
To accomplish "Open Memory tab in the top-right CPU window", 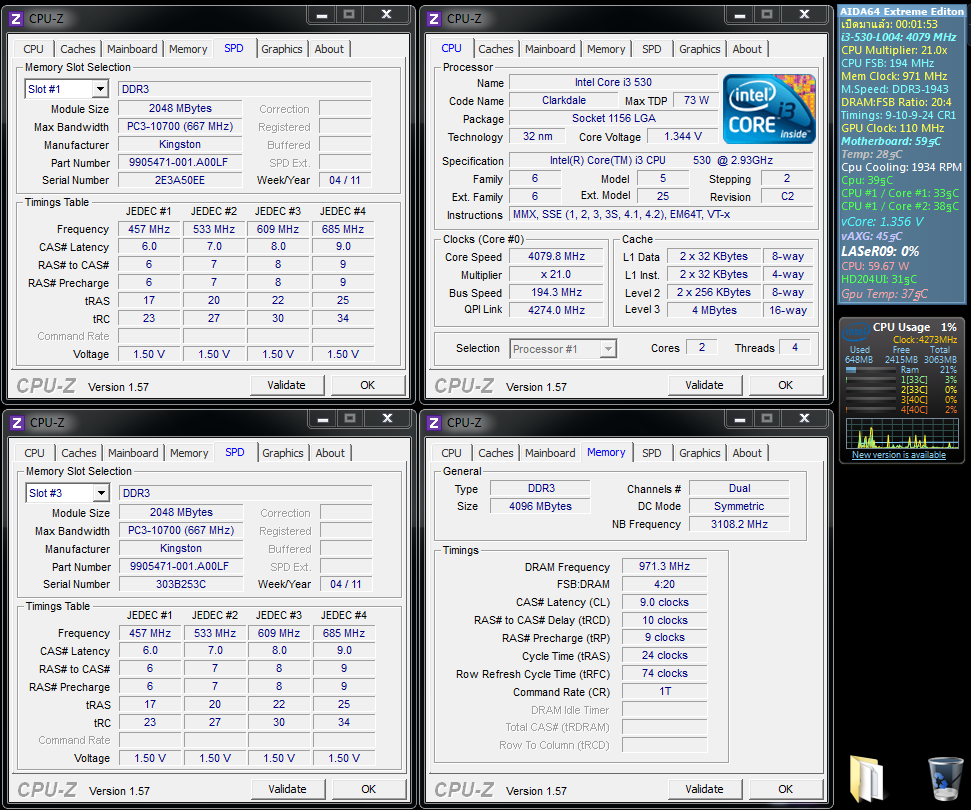I will (x=606, y=49).
